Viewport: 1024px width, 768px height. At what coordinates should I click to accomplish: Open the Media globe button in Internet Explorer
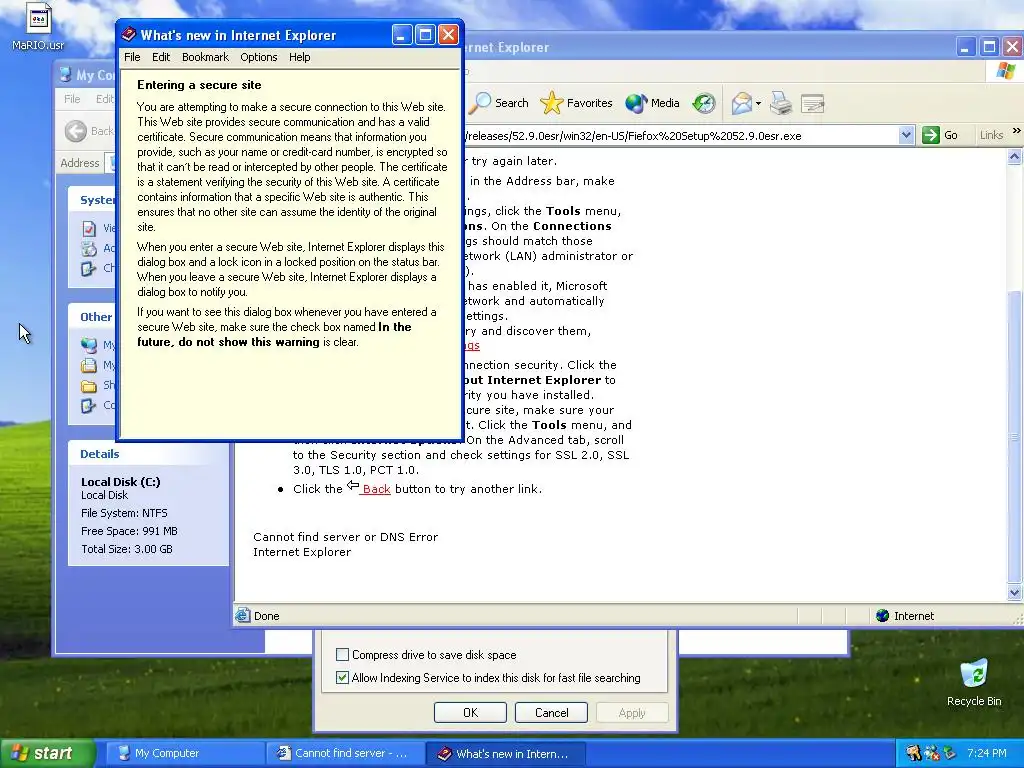click(x=652, y=103)
